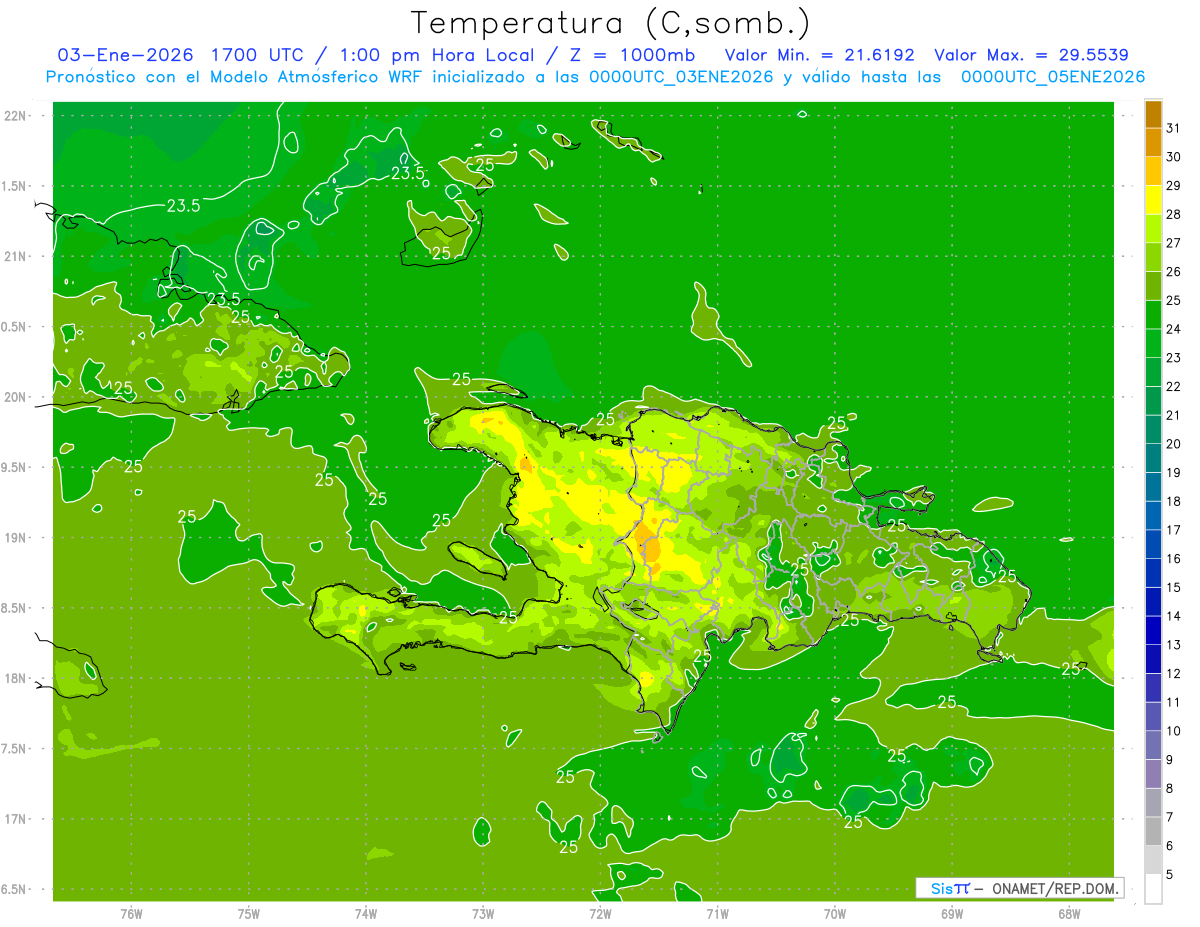Click legend scale value '30'
Image resolution: width=1200 pixels, height=927 pixels.
pyautogui.click(x=1173, y=157)
